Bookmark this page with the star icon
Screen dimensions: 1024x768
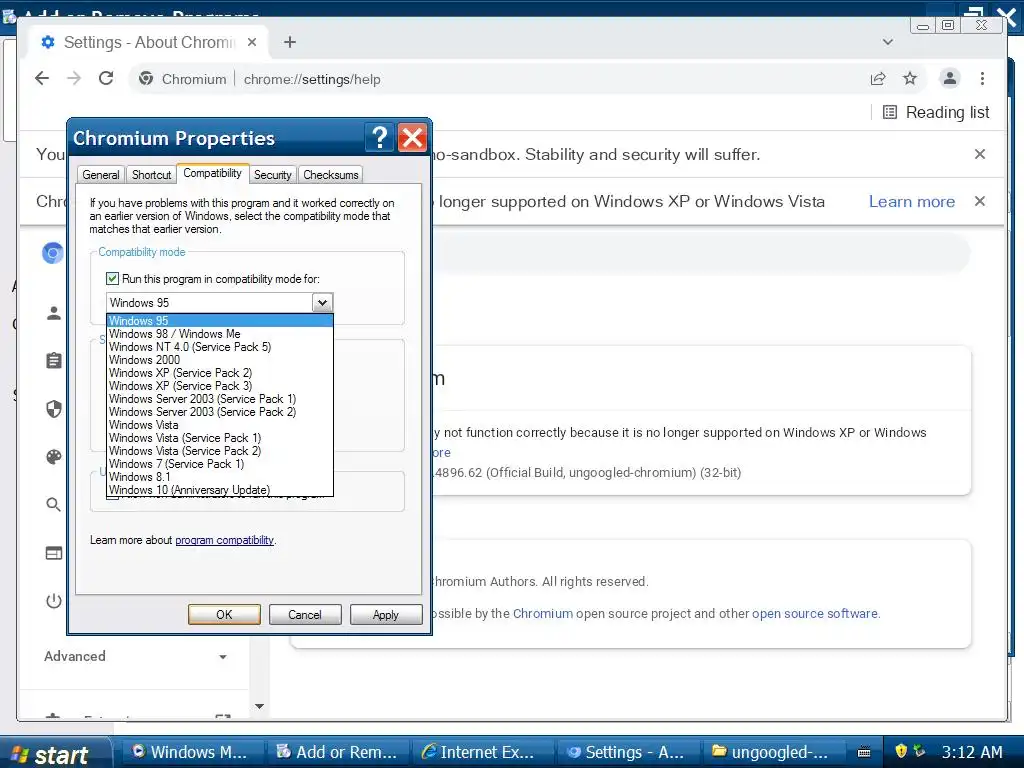[910, 78]
